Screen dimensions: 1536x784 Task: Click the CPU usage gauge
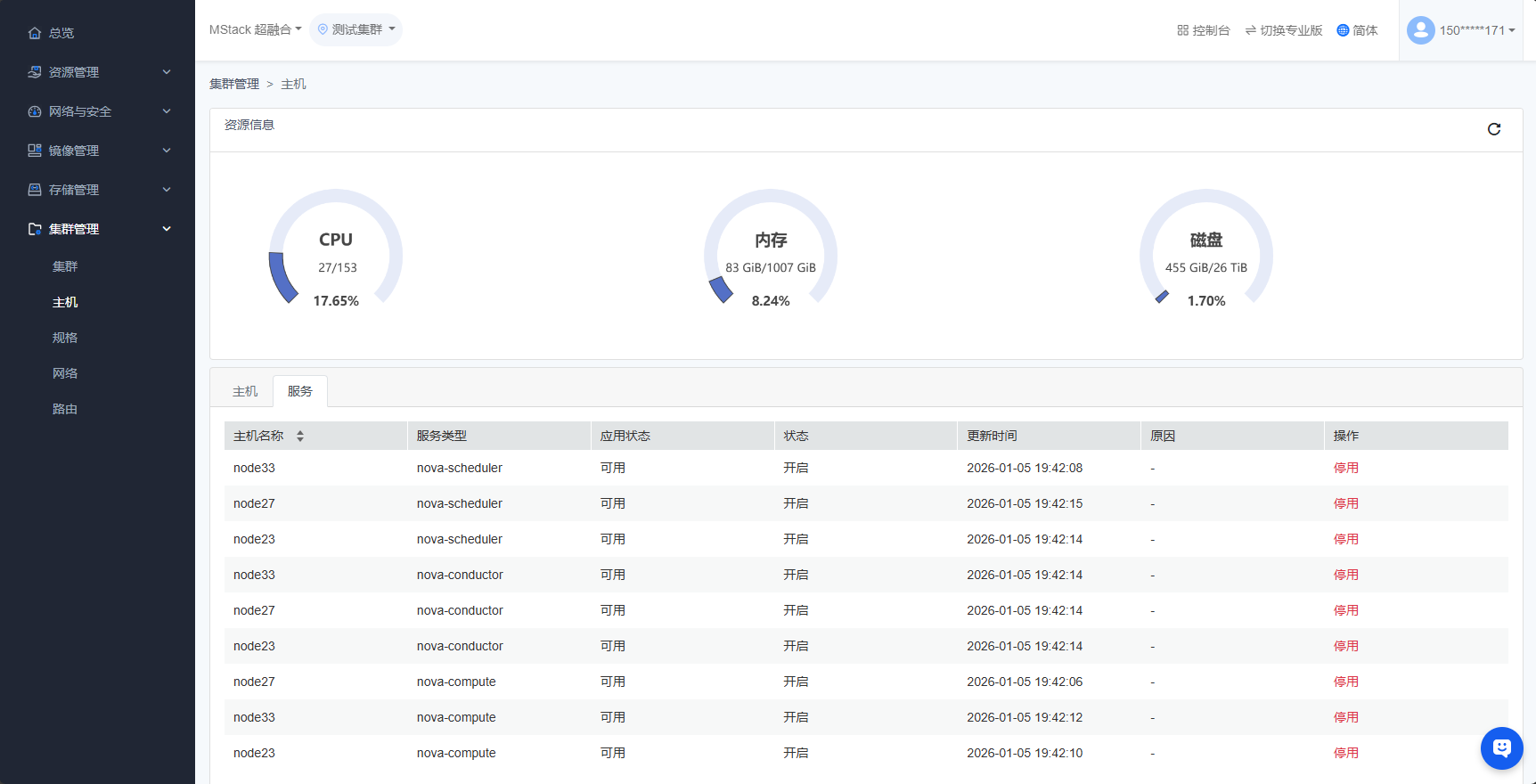point(336,249)
